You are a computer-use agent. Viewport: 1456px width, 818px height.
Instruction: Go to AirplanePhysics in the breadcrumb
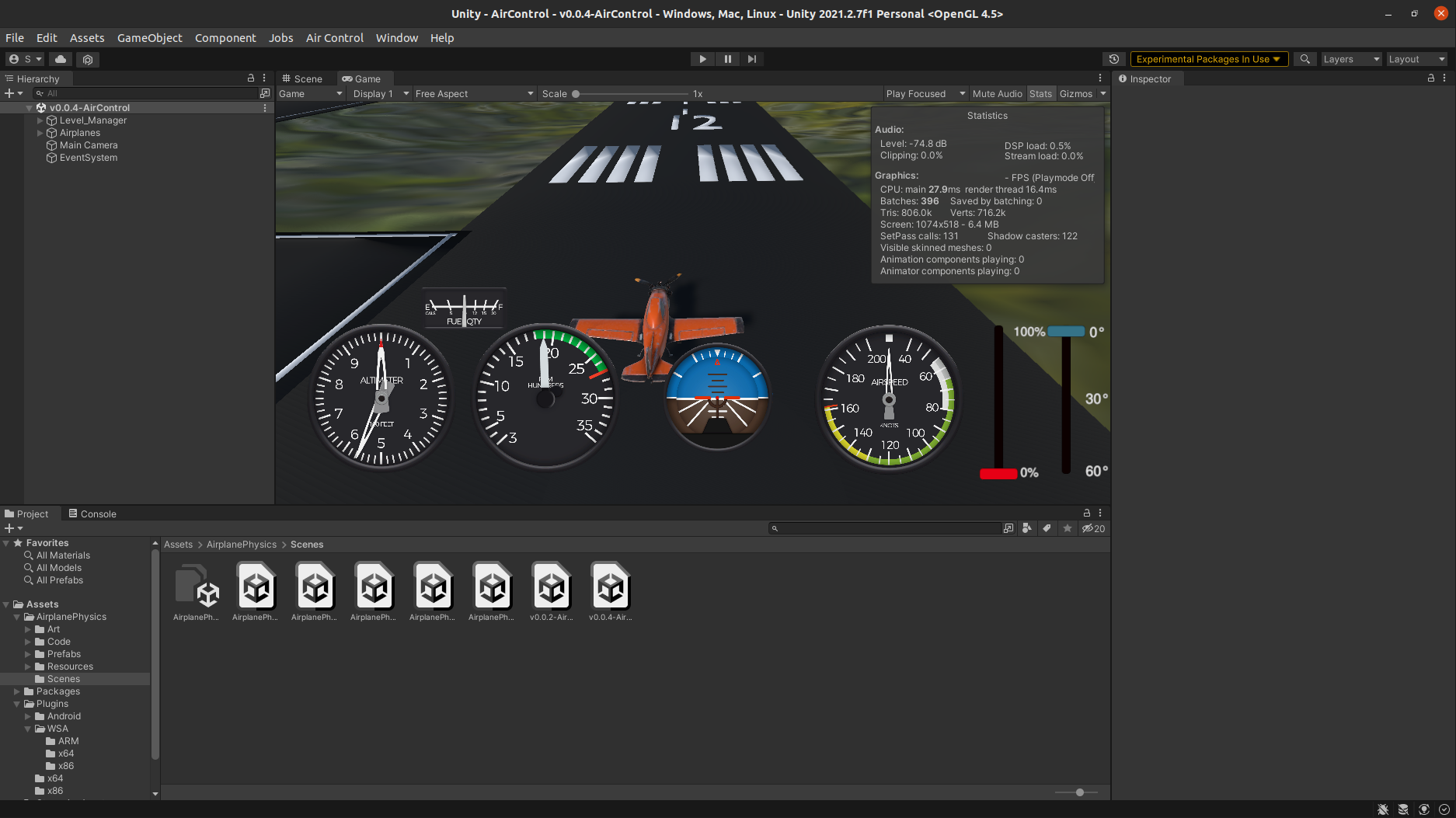coord(242,545)
